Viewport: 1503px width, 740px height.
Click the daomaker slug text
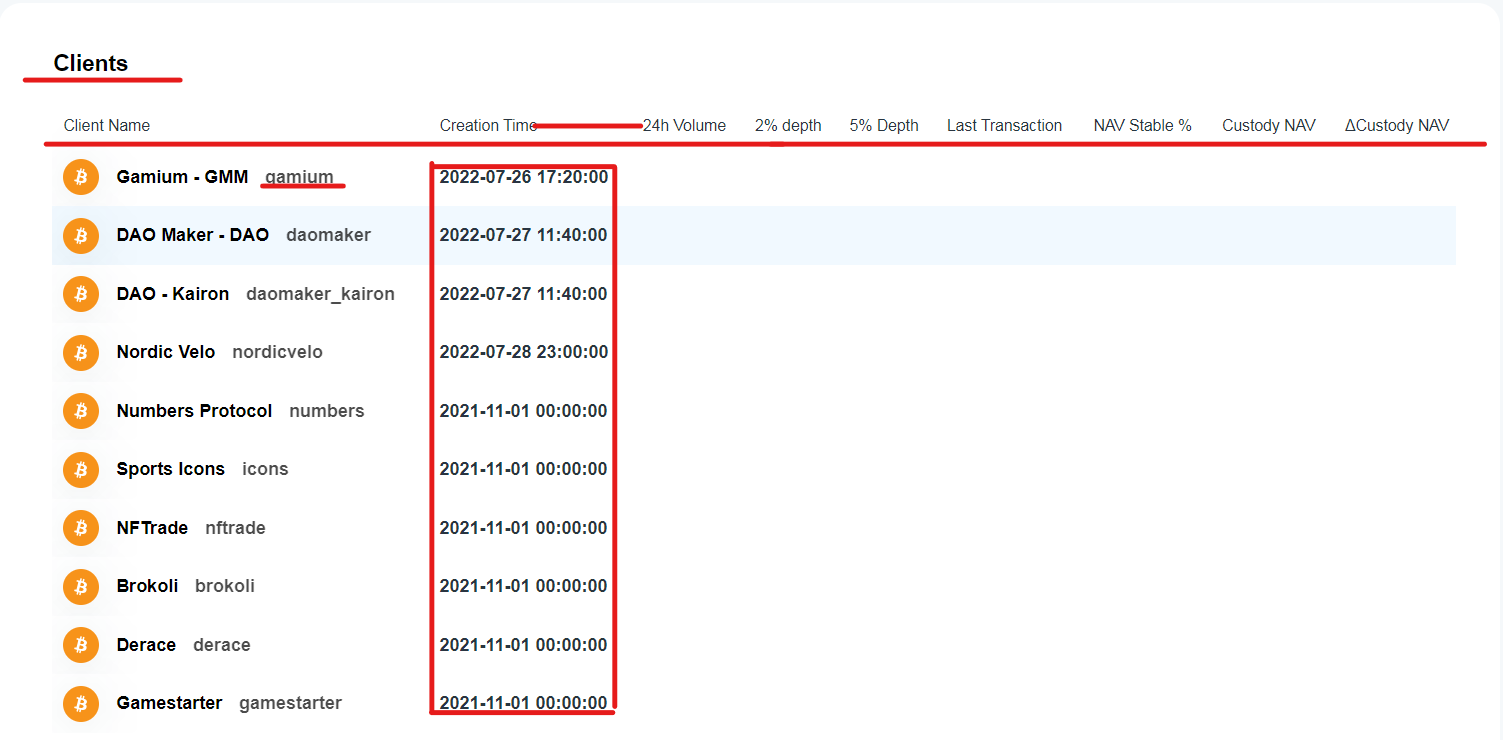(x=328, y=236)
